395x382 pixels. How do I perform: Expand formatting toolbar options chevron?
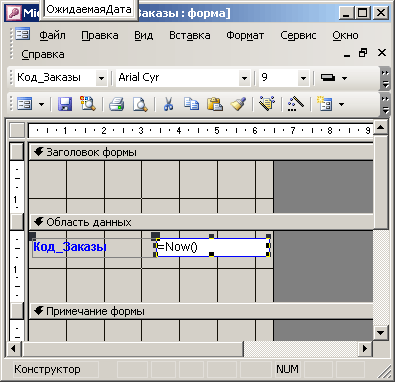coord(385,78)
